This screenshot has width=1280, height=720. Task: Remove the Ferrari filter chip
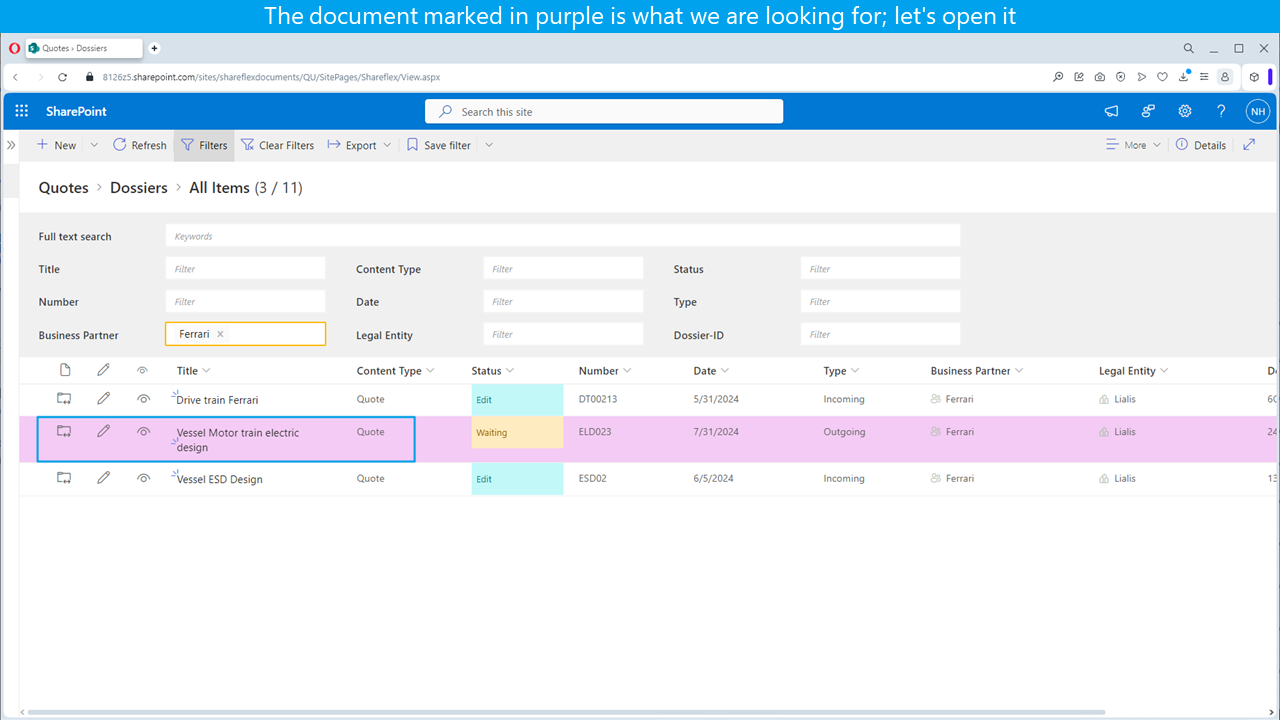[220, 334]
